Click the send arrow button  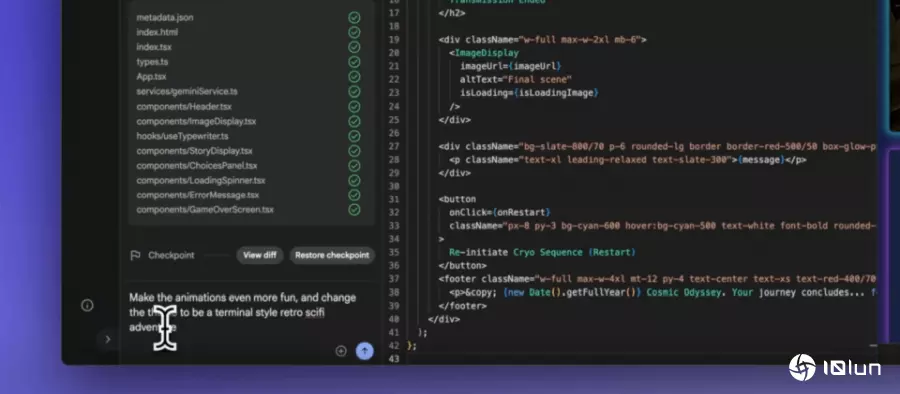364,351
